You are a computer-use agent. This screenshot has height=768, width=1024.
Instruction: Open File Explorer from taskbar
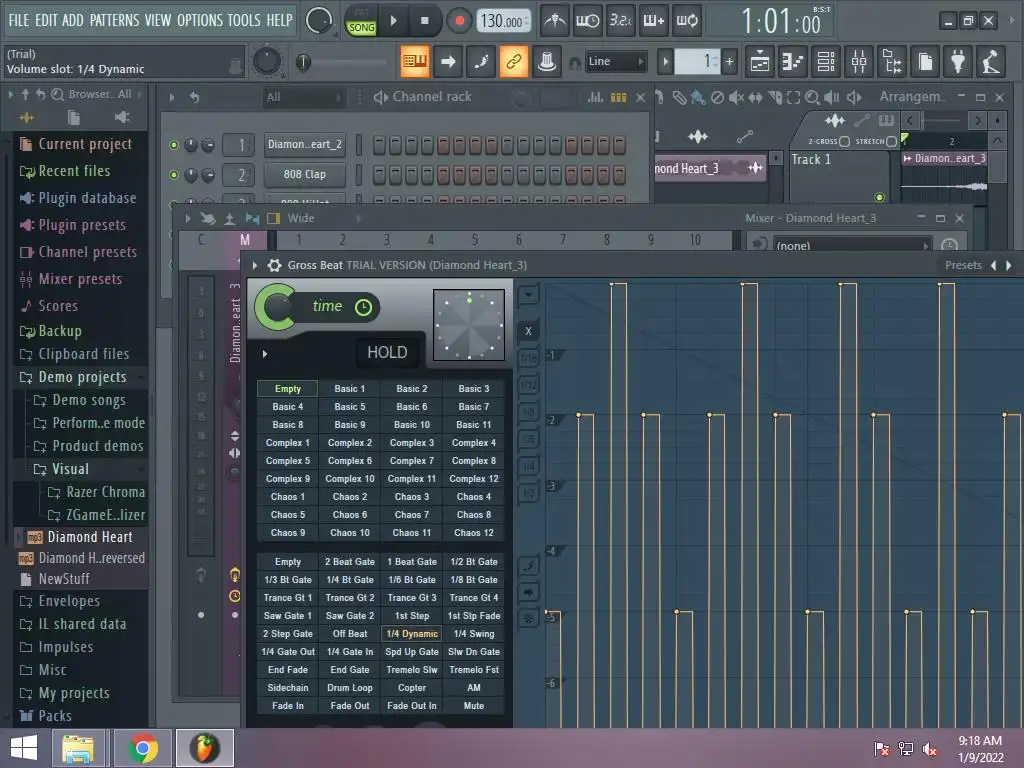78,748
